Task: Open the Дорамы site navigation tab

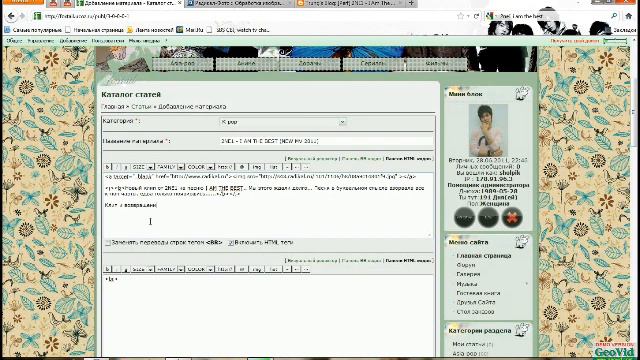Action: click(x=310, y=64)
